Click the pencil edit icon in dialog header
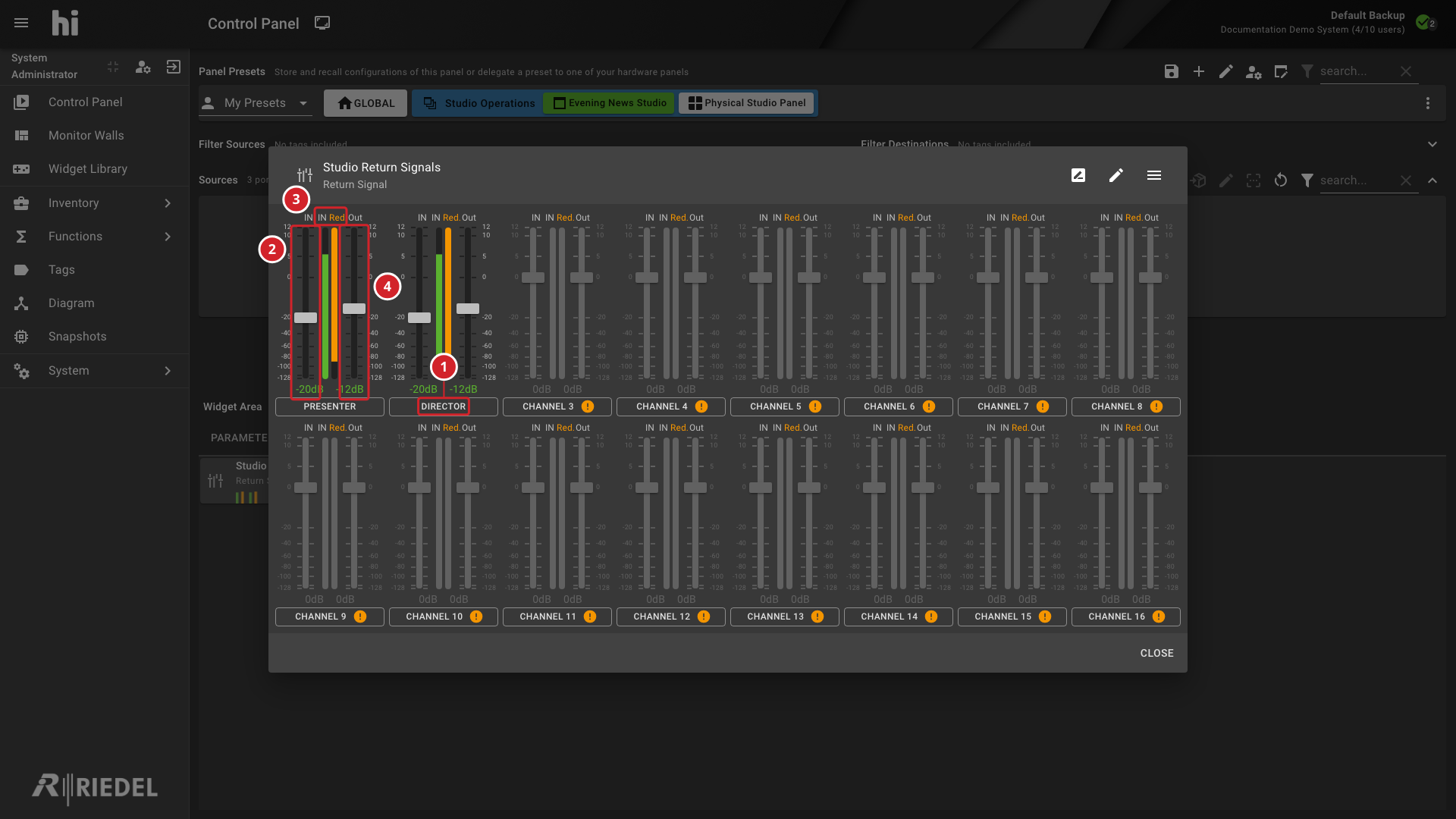This screenshot has width=1456, height=819. 1116,175
